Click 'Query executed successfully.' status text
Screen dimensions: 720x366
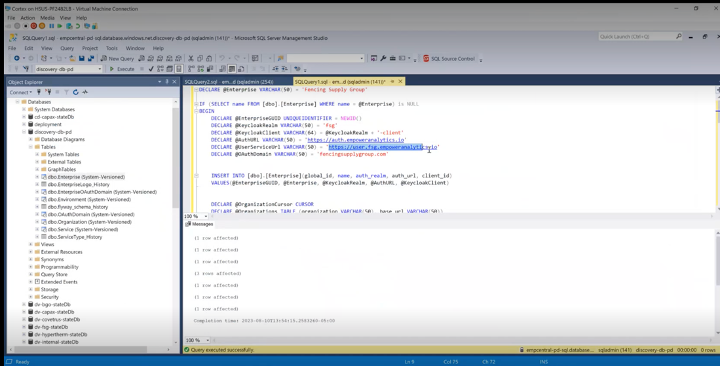click(x=222, y=350)
